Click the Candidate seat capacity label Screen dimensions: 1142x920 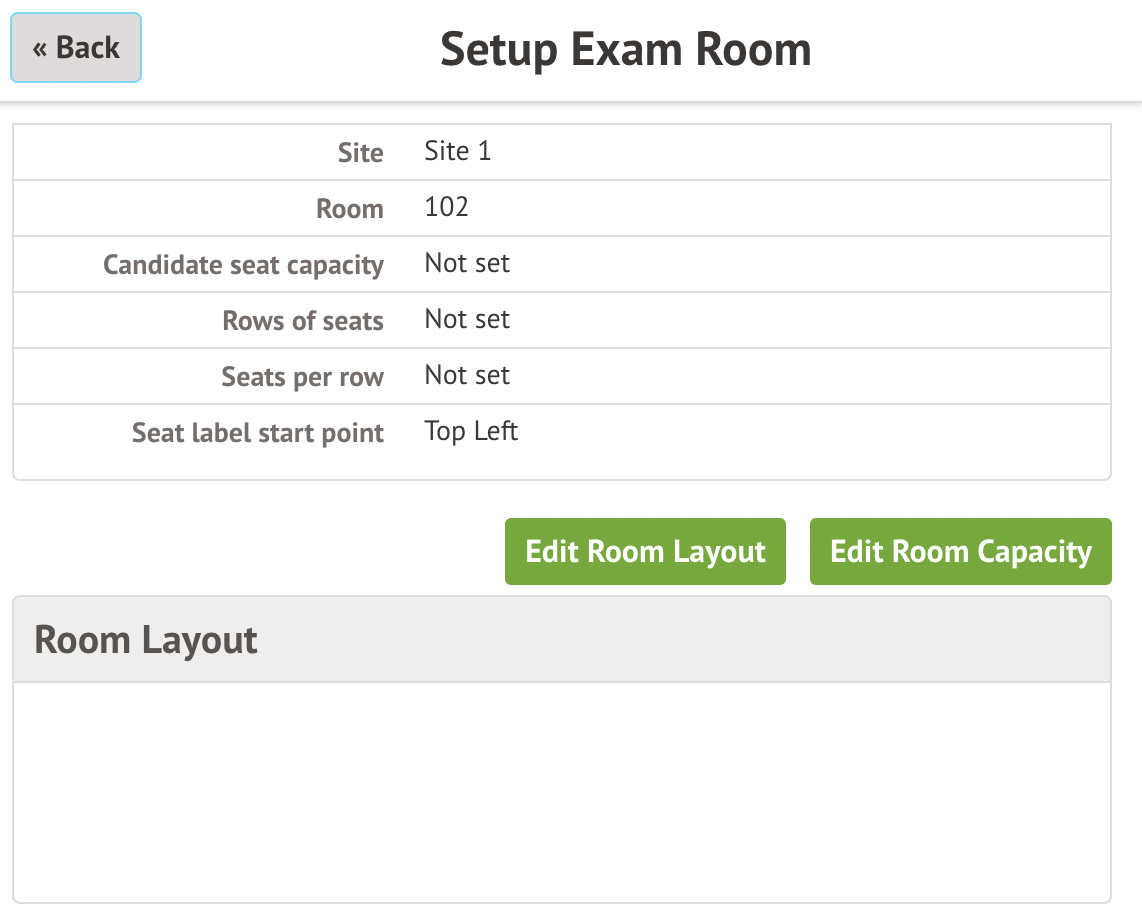point(243,265)
